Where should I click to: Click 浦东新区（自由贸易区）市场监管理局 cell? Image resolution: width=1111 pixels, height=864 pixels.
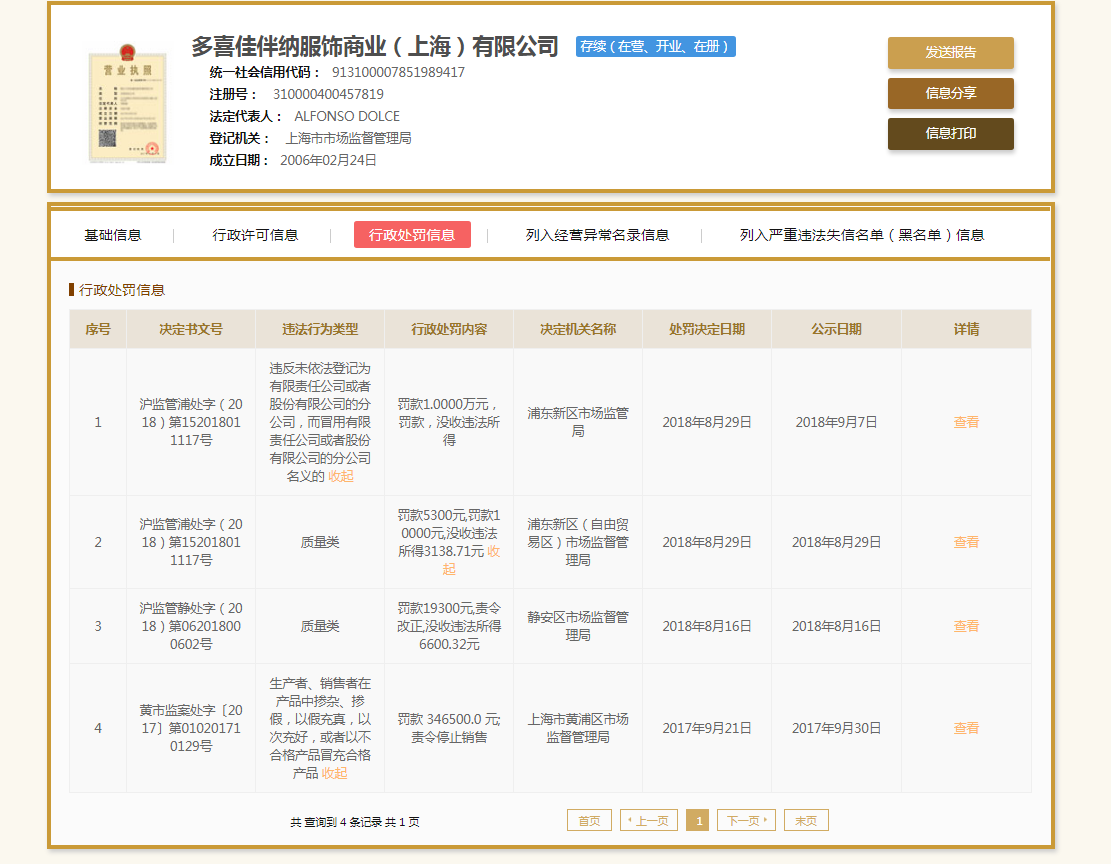point(578,542)
